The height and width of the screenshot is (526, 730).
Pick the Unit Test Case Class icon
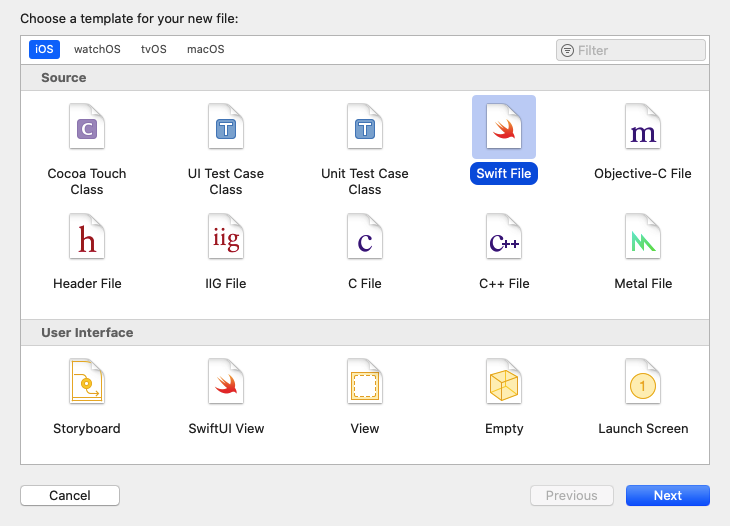tap(365, 127)
